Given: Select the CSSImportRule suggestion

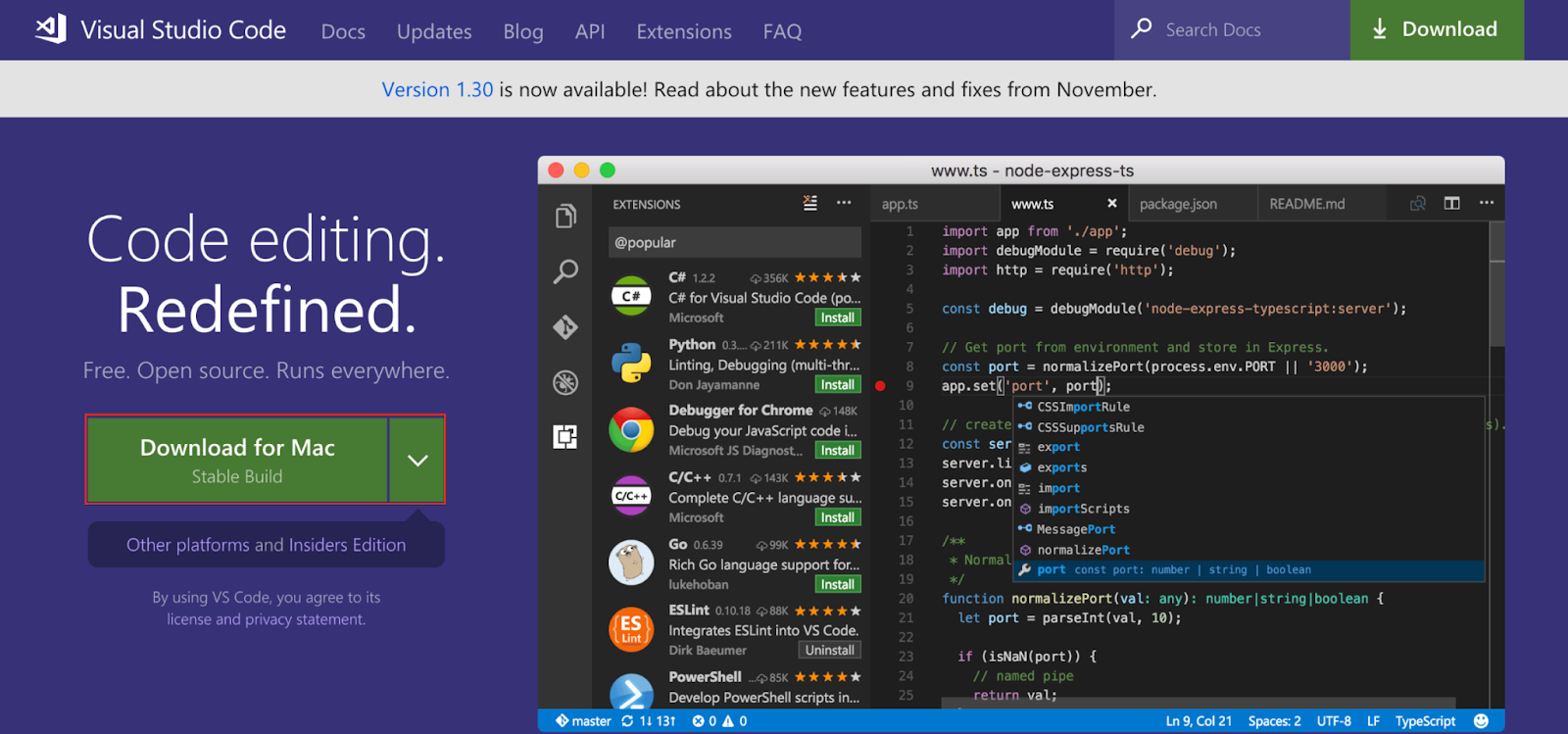Looking at the screenshot, I should [1249, 407].
